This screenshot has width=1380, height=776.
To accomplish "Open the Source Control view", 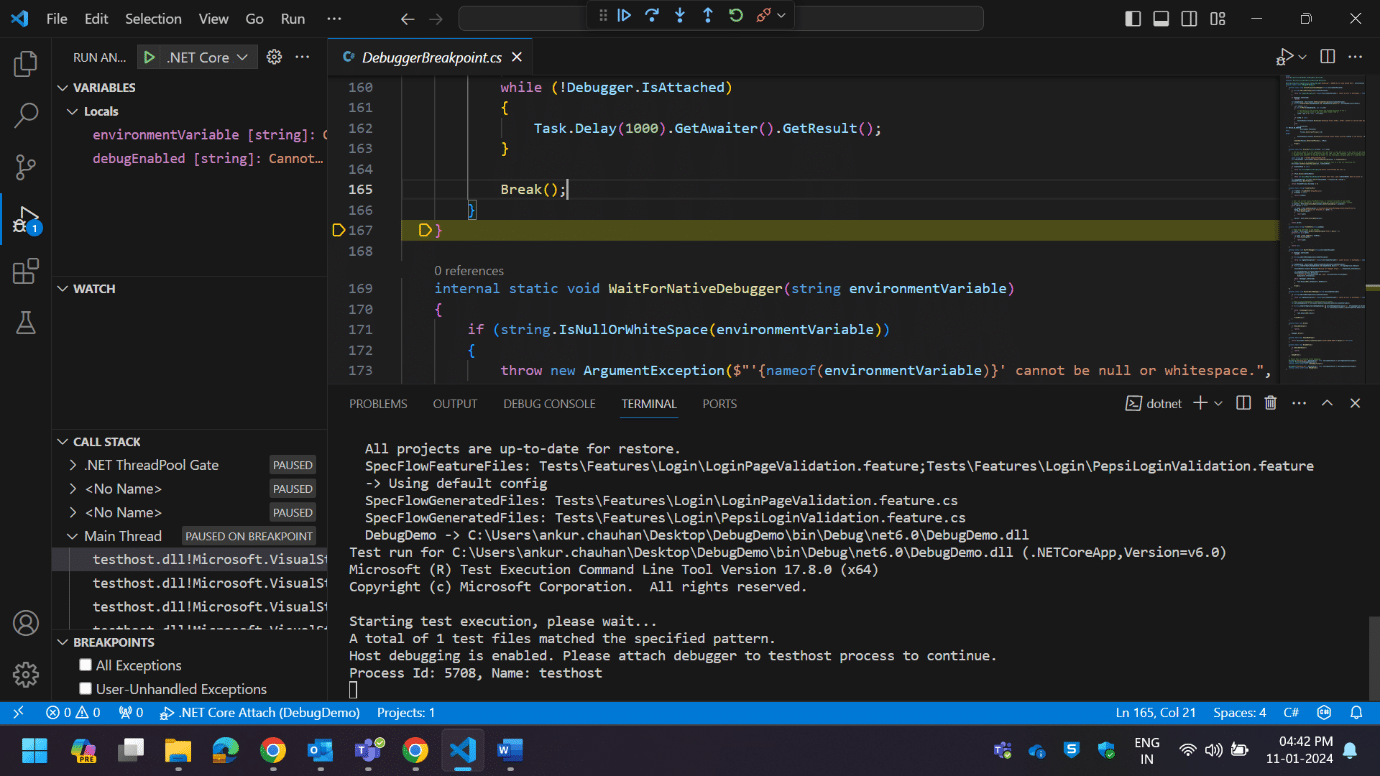I will pyautogui.click(x=25, y=167).
